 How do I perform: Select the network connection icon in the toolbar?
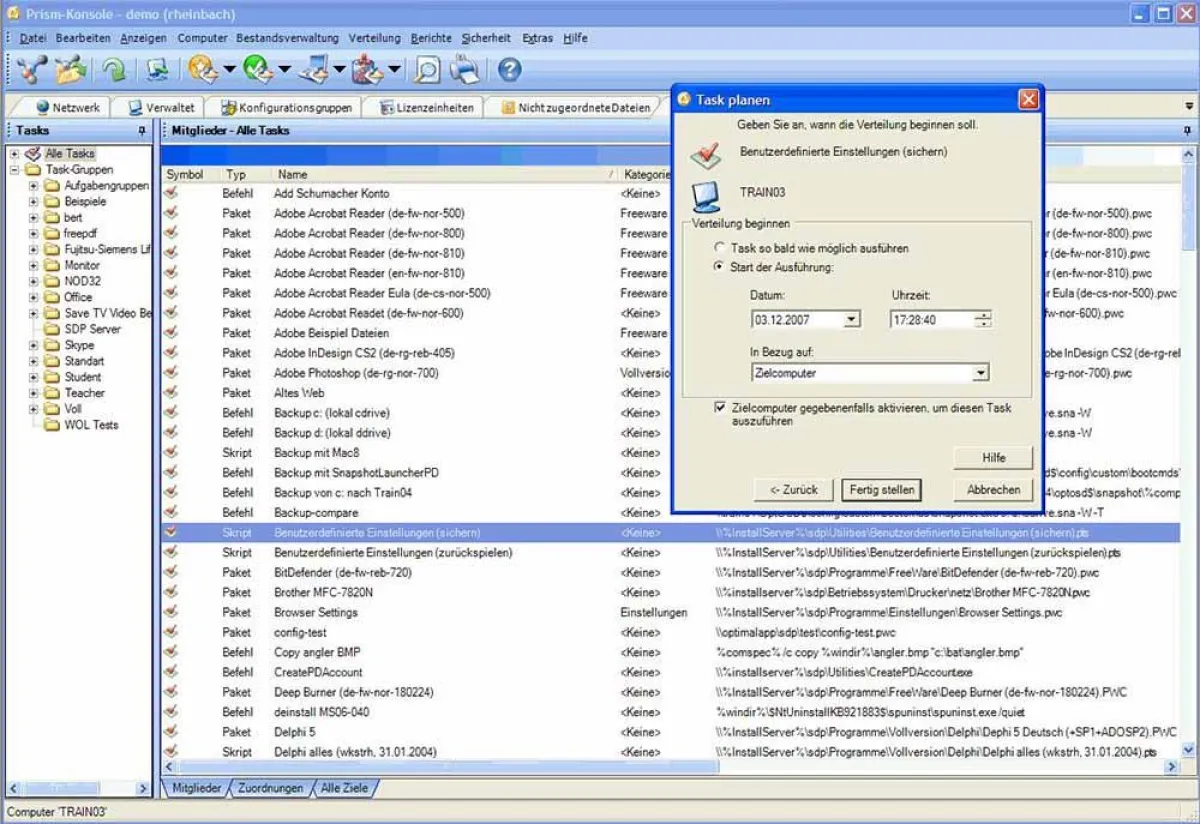coord(28,70)
